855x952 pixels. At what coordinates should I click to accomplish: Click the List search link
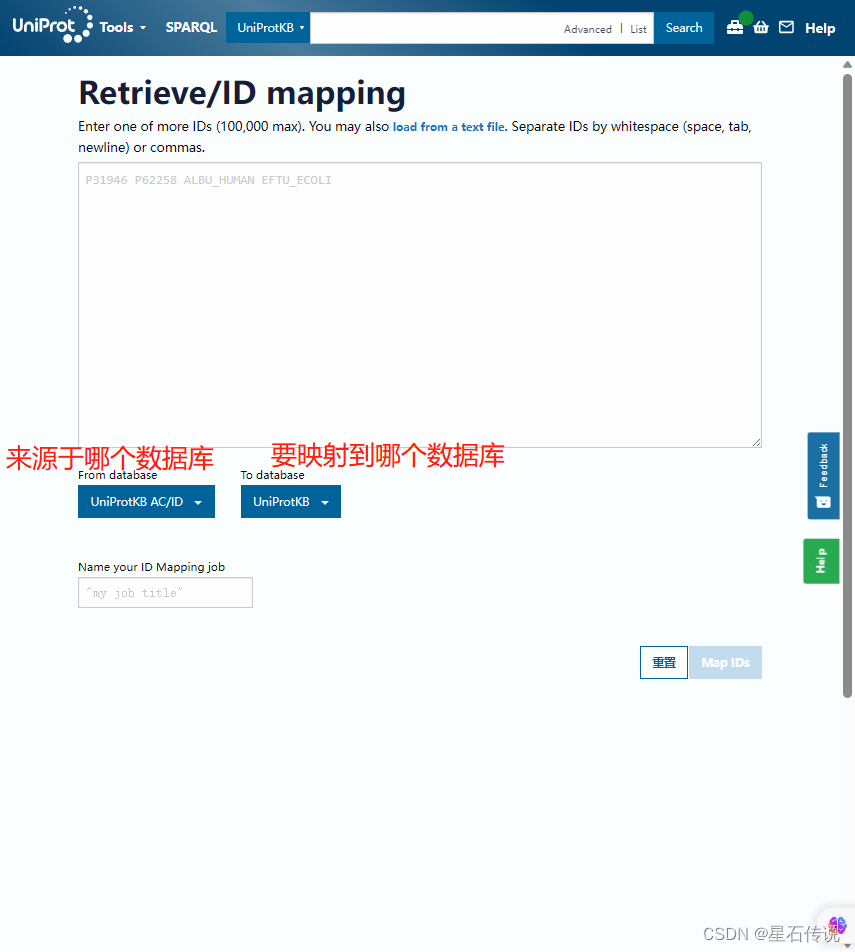pyautogui.click(x=638, y=29)
